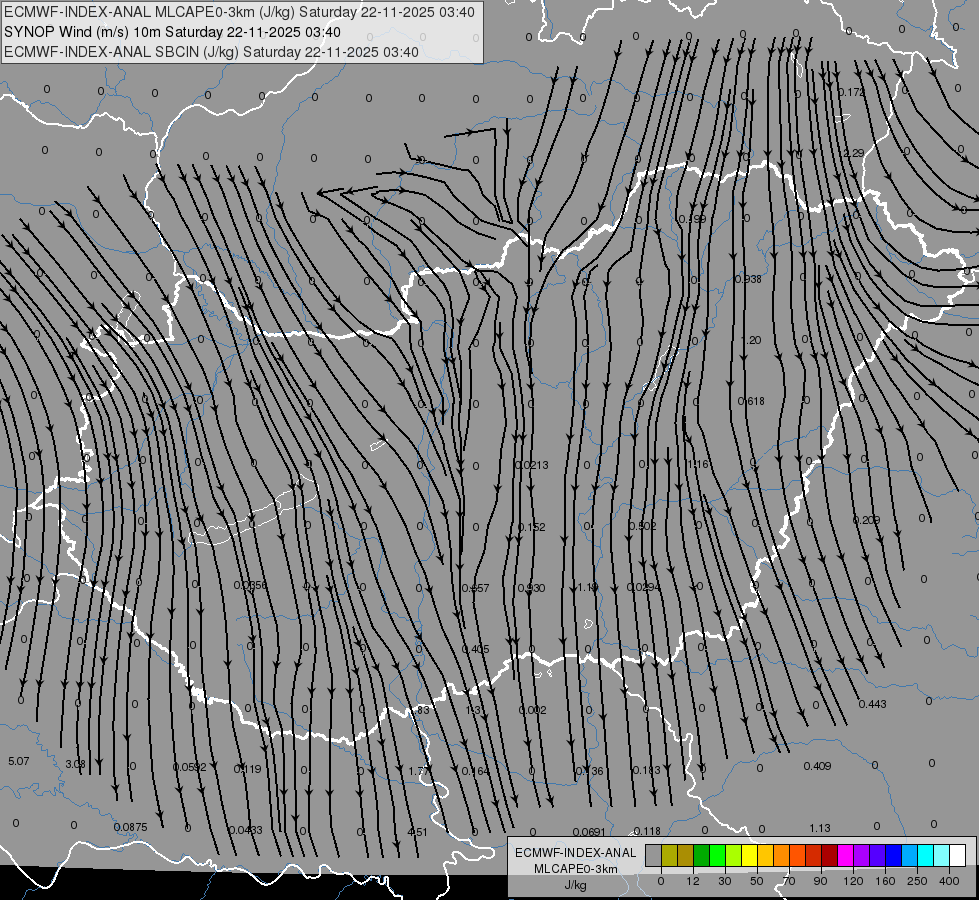Select the map value 0.0294
Viewport: 979px width, 900px height.
pos(644,587)
